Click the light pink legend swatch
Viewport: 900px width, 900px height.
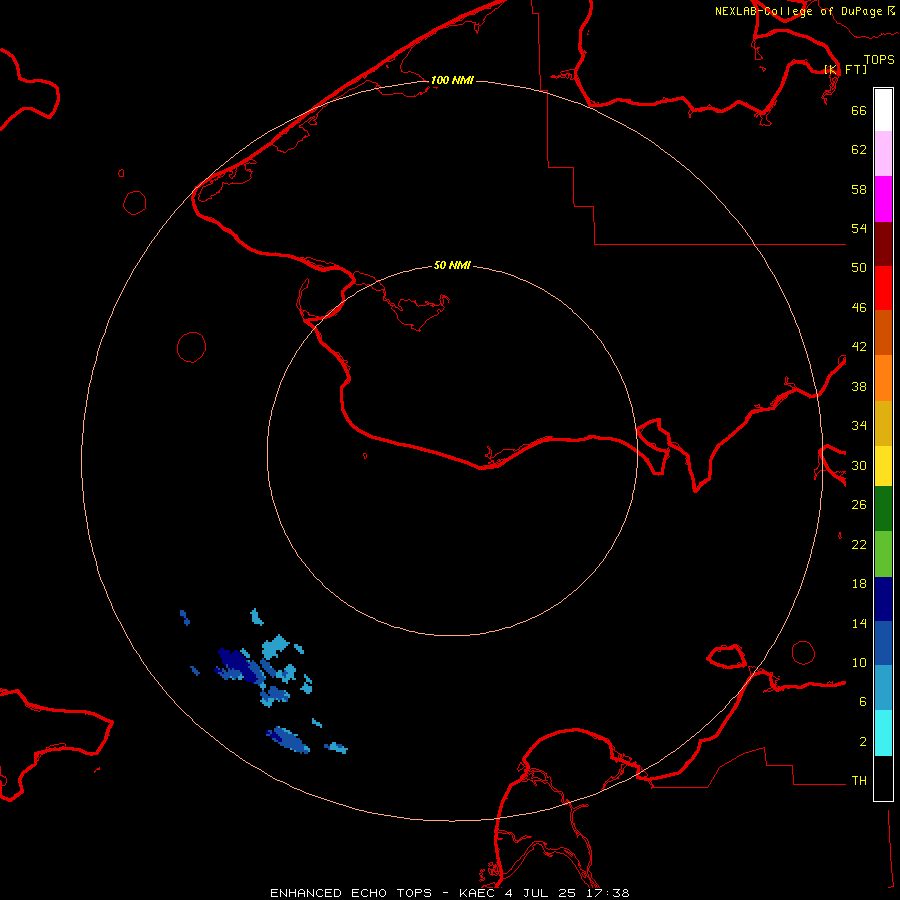pos(883,153)
